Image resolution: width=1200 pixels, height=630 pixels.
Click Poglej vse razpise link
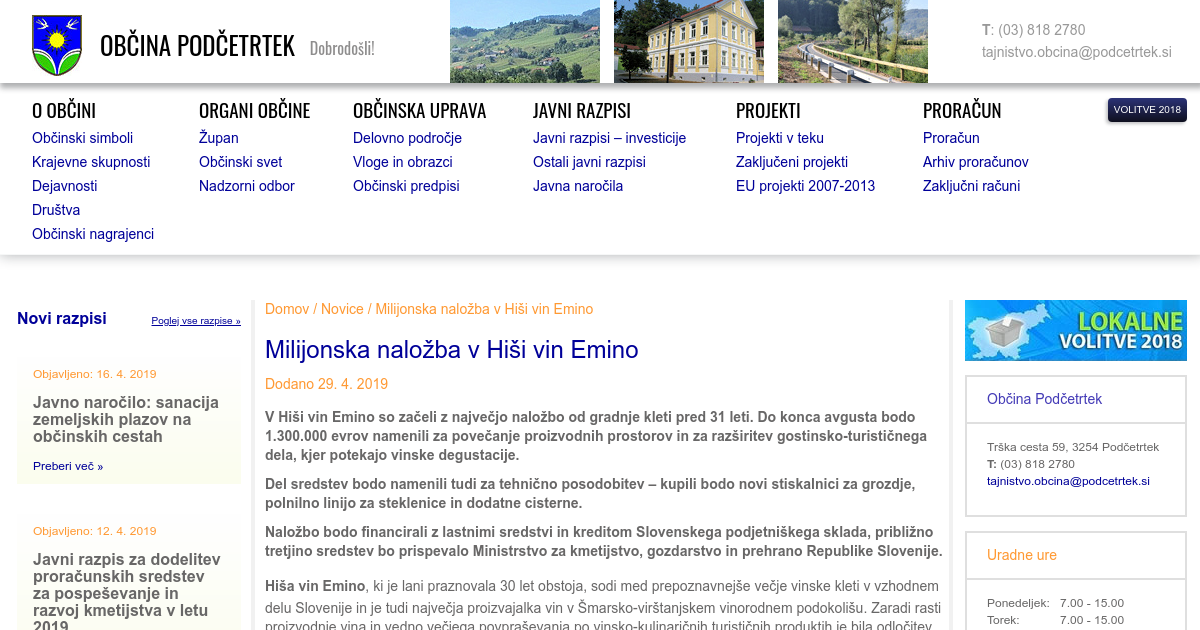tap(196, 321)
